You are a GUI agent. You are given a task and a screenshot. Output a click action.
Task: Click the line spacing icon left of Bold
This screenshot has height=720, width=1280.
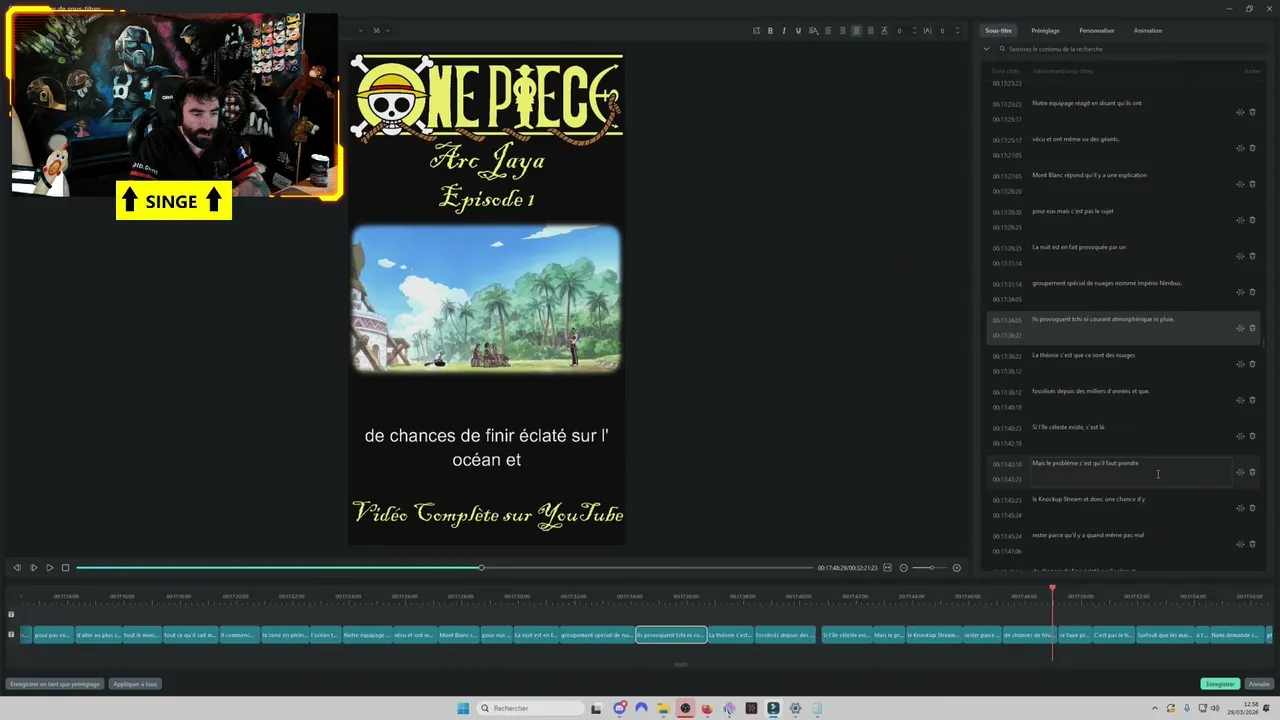(756, 31)
